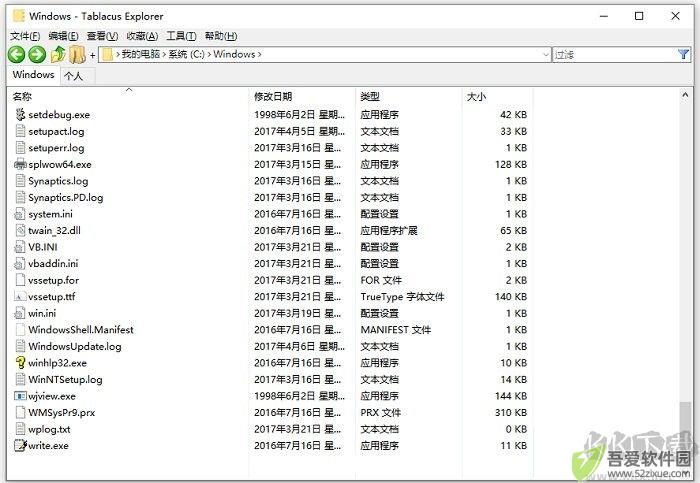
Task: Click the WindowsShell.Manifest file icon
Action: coord(20,329)
